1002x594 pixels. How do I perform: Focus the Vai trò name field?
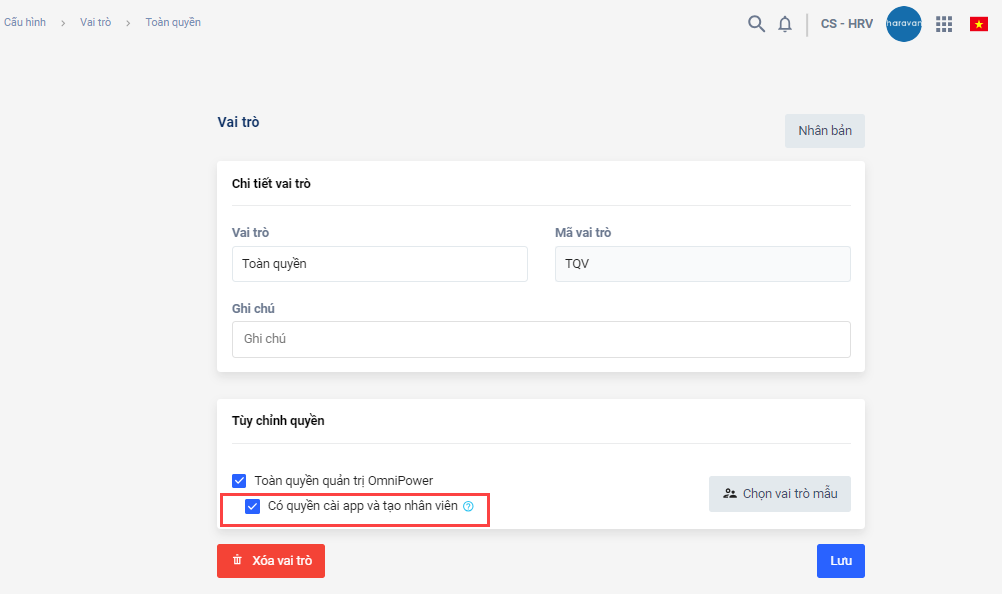379,264
